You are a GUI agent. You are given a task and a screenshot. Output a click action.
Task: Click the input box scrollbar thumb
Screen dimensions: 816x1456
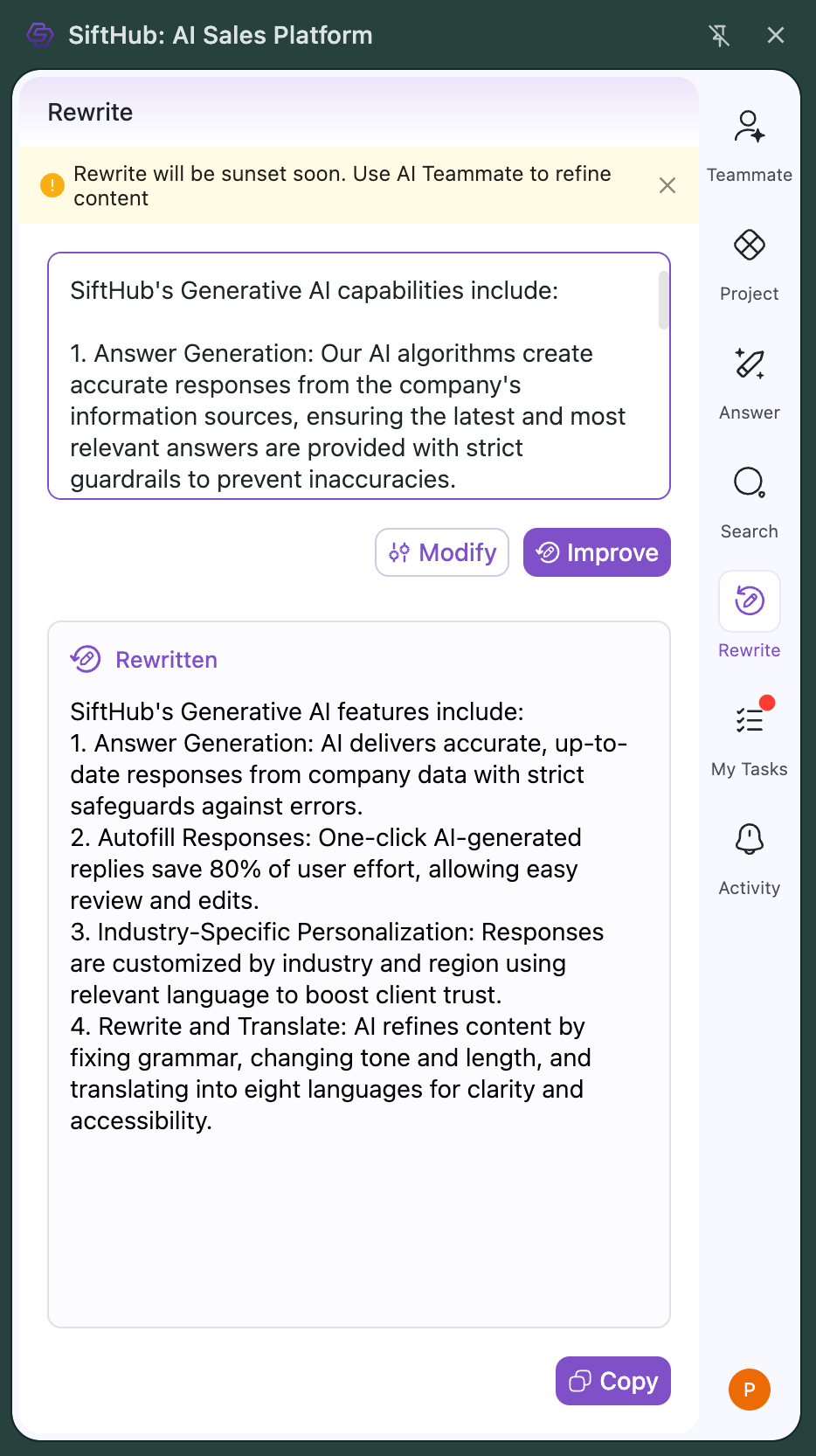tap(664, 300)
